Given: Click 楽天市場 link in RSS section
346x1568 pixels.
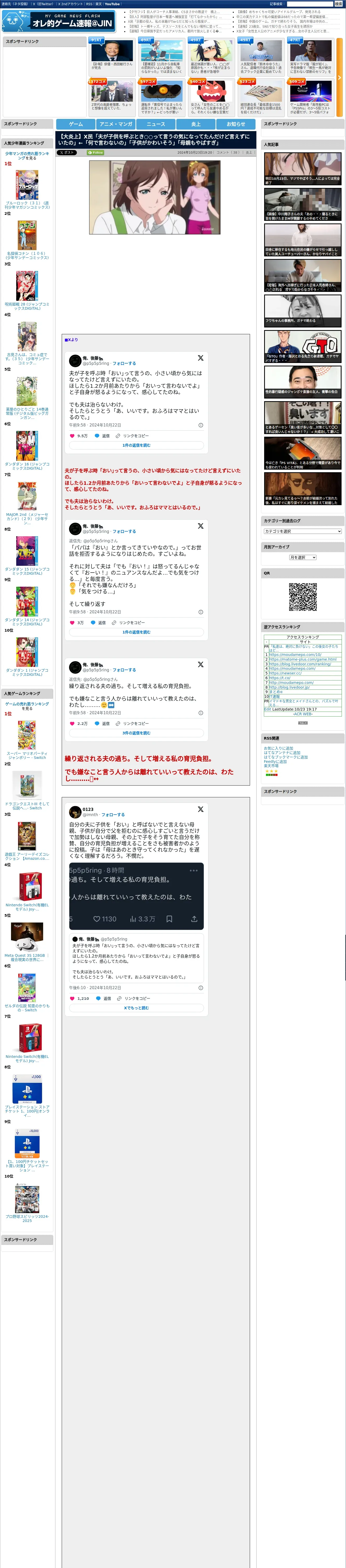Looking at the screenshot, I should click(271, 766).
